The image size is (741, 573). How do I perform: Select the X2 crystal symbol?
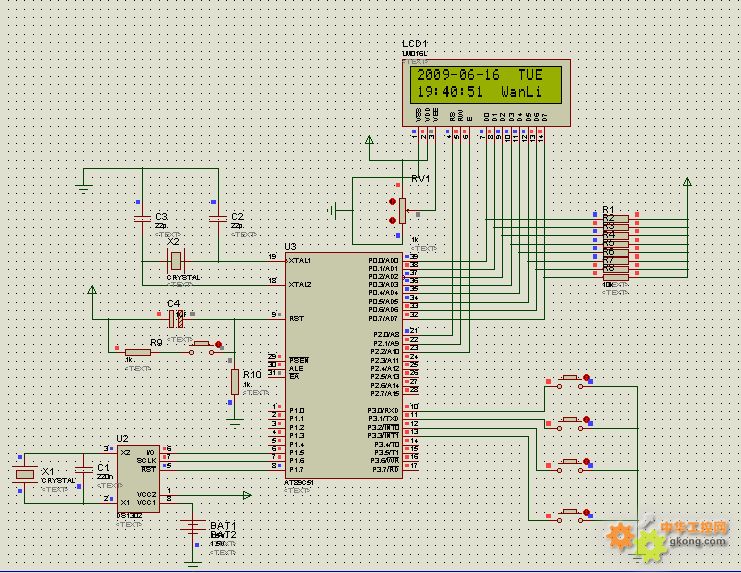click(176, 261)
